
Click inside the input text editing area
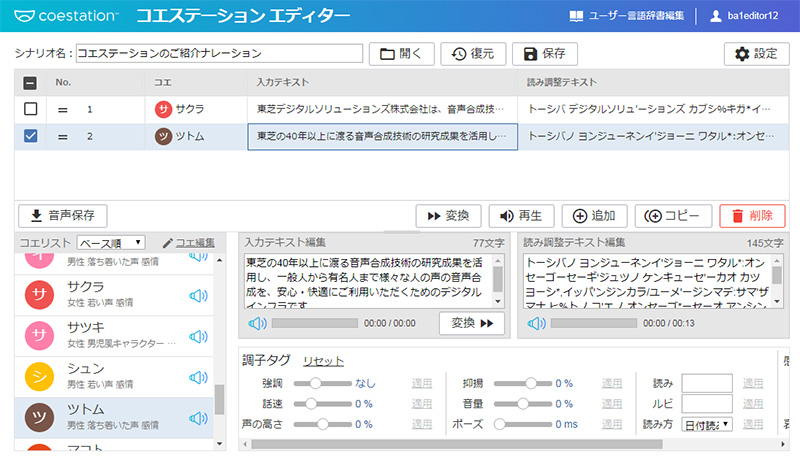click(368, 281)
